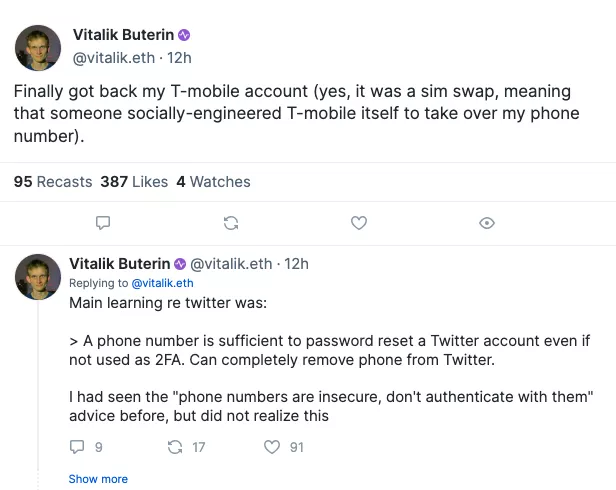Screen dimensions: 616x490
Task: Click the purple verified badge on main post
Action: coord(198,36)
